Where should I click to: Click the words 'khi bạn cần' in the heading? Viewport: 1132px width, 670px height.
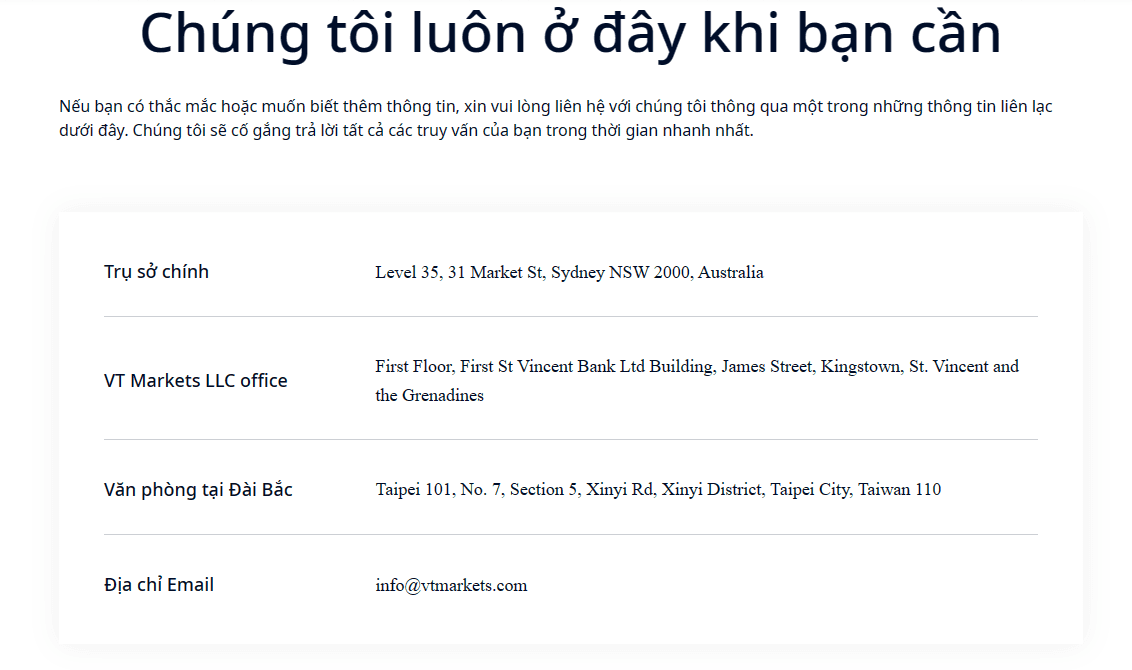[851, 33]
